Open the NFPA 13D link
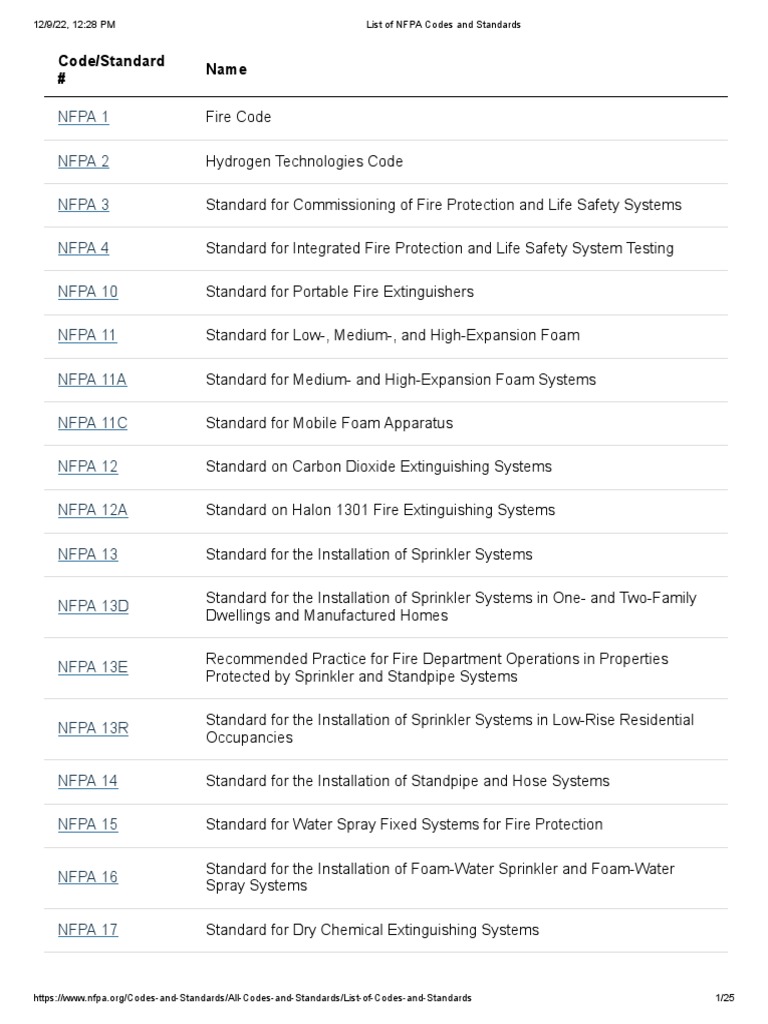 point(93,606)
